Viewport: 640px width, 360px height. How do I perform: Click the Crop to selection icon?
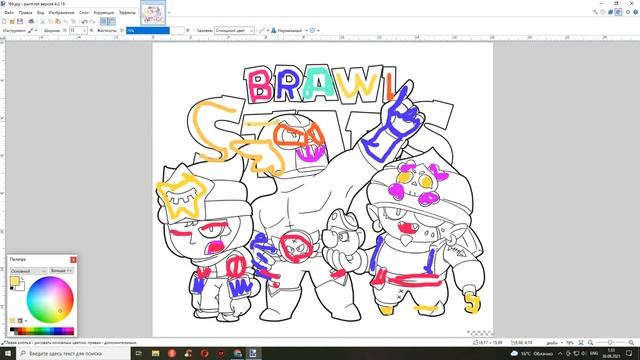pos(66,21)
